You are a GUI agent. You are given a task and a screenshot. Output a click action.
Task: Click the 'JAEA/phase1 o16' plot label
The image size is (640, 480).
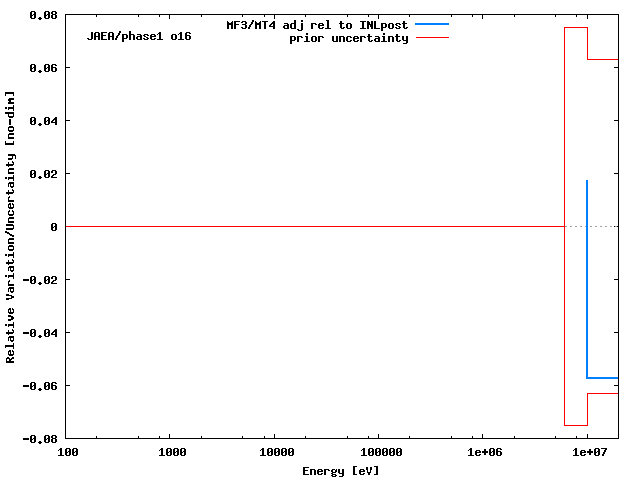139,36
